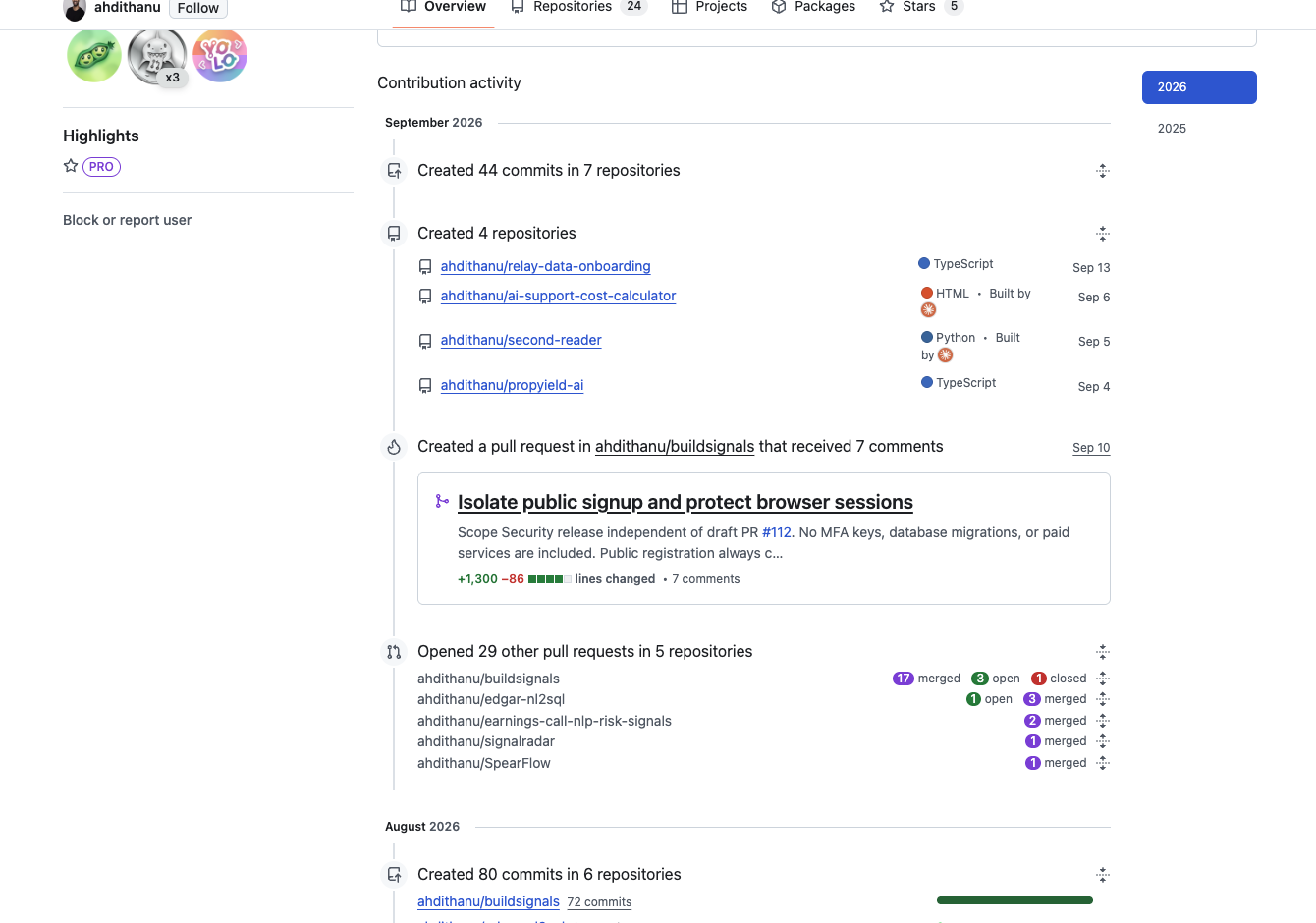
Task: Collapse the Opened 29 other pull requests section
Action: tap(1103, 652)
